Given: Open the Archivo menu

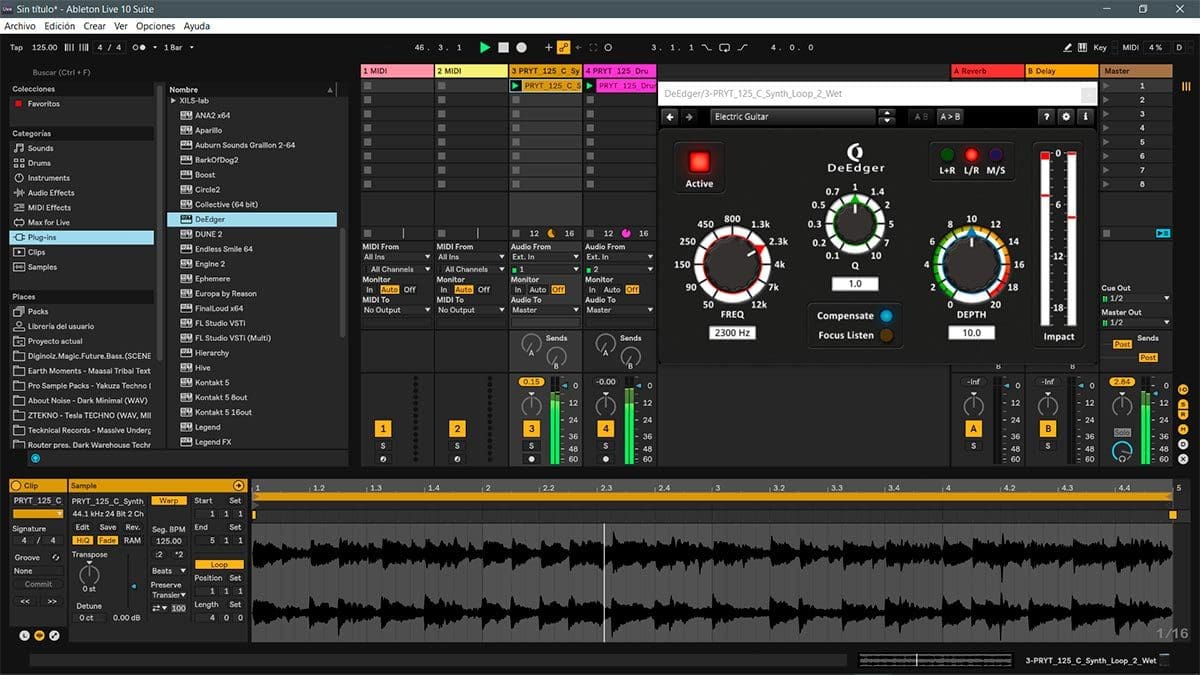Looking at the screenshot, I should point(20,26).
